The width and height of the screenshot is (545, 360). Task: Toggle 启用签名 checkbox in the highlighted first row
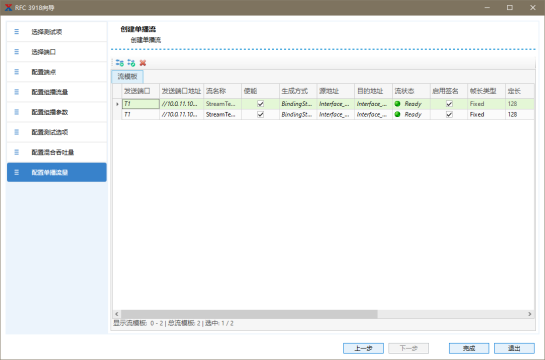point(449,104)
